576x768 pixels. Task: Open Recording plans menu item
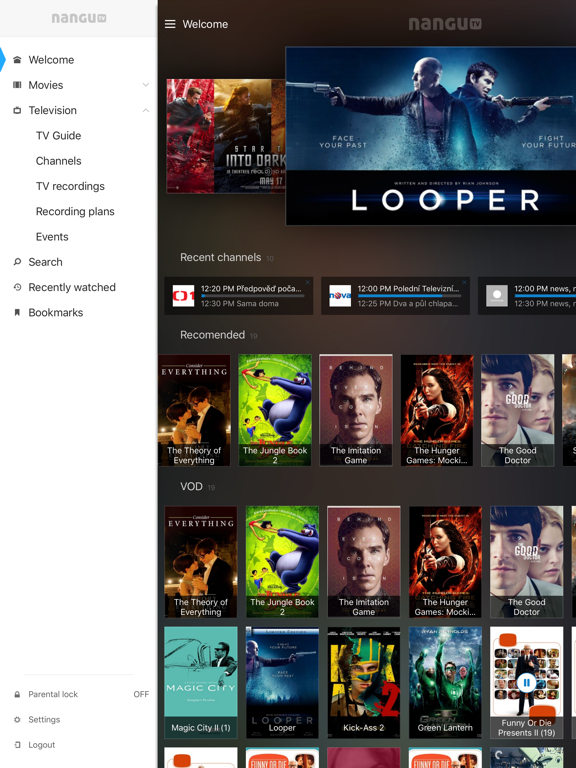[75, 212]
